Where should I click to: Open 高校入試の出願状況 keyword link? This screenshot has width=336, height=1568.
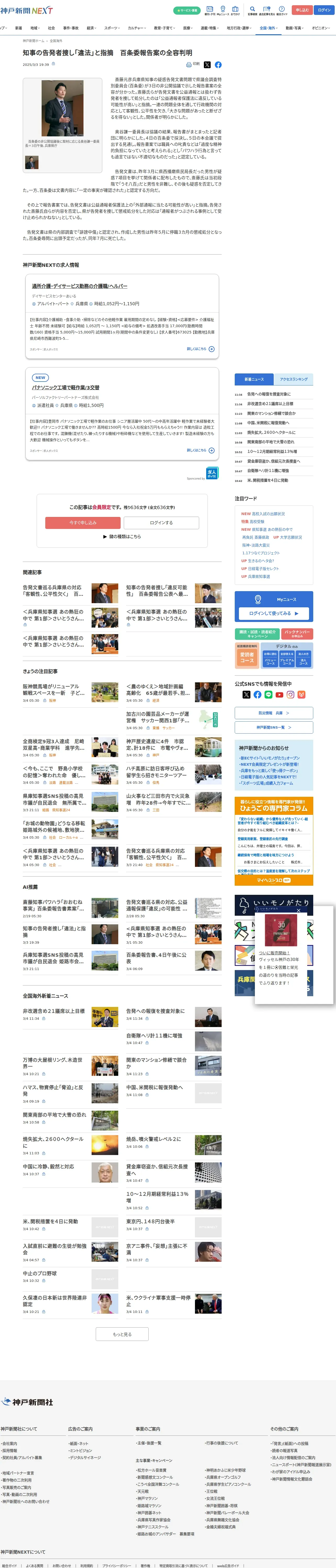click(x=268, y=514)
